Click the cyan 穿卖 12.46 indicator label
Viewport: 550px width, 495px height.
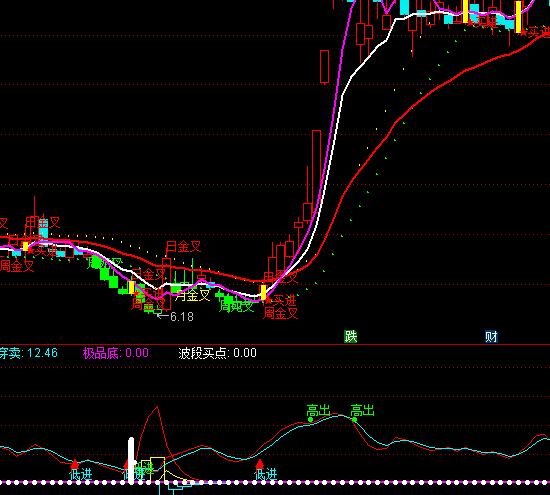tap(29, 353)
